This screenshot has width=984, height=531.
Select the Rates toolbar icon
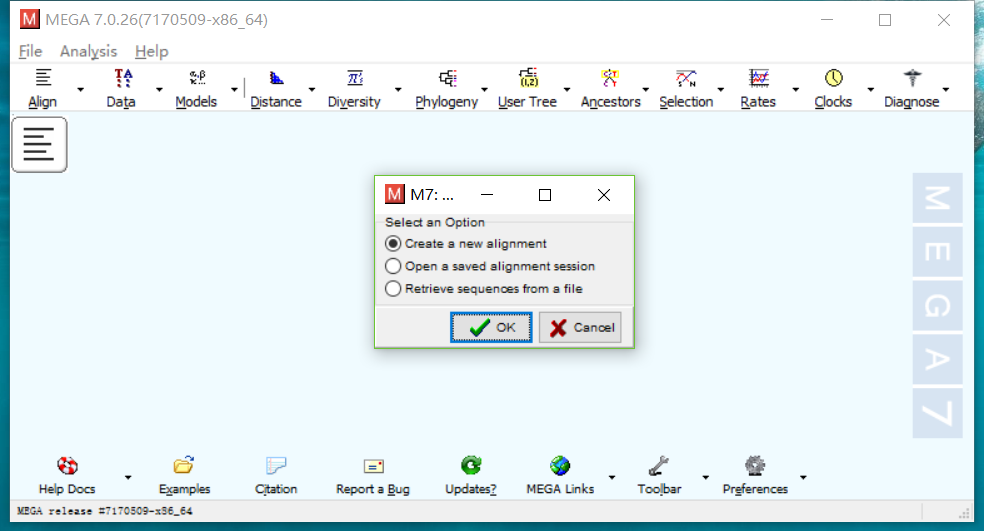click(x=759, y=78)
